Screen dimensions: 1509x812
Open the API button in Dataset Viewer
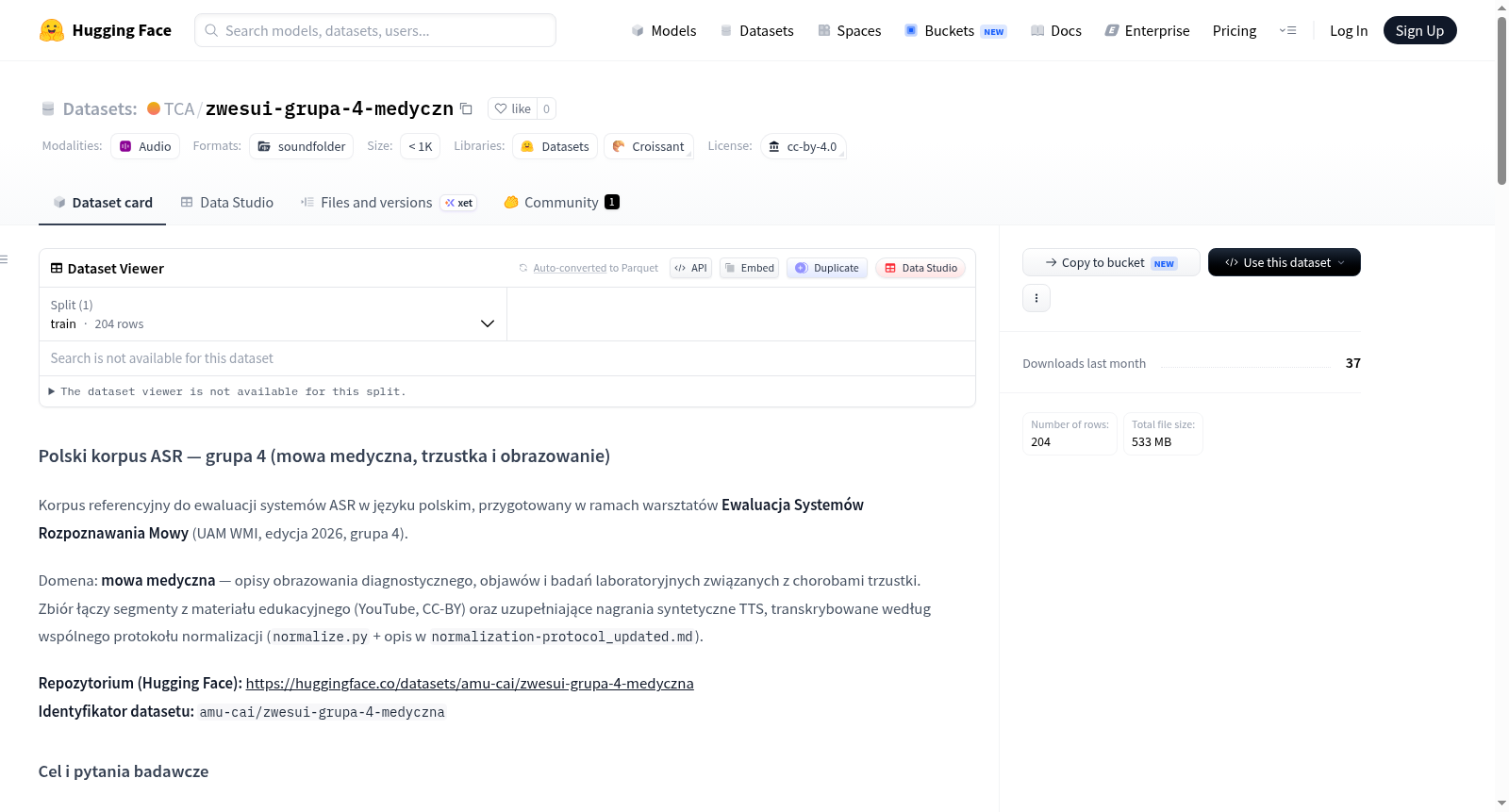click(x=690, y=268)
